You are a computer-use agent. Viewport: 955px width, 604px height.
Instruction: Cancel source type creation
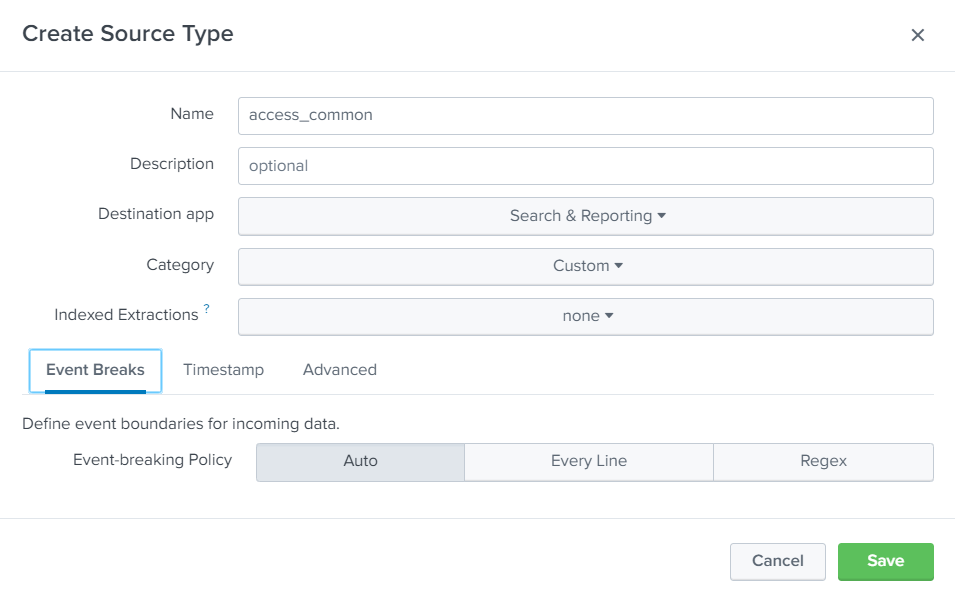pyautogui.click(x=777, y=561)
